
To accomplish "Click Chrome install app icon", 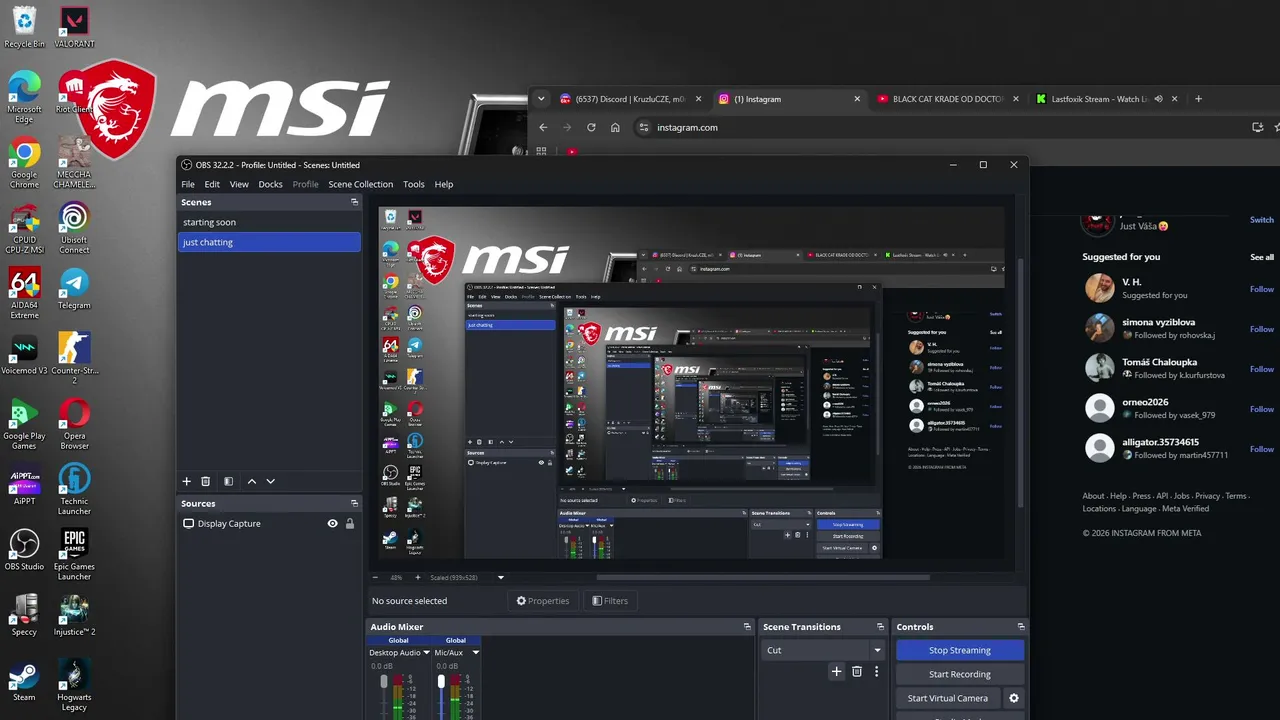I will 1258,127.
